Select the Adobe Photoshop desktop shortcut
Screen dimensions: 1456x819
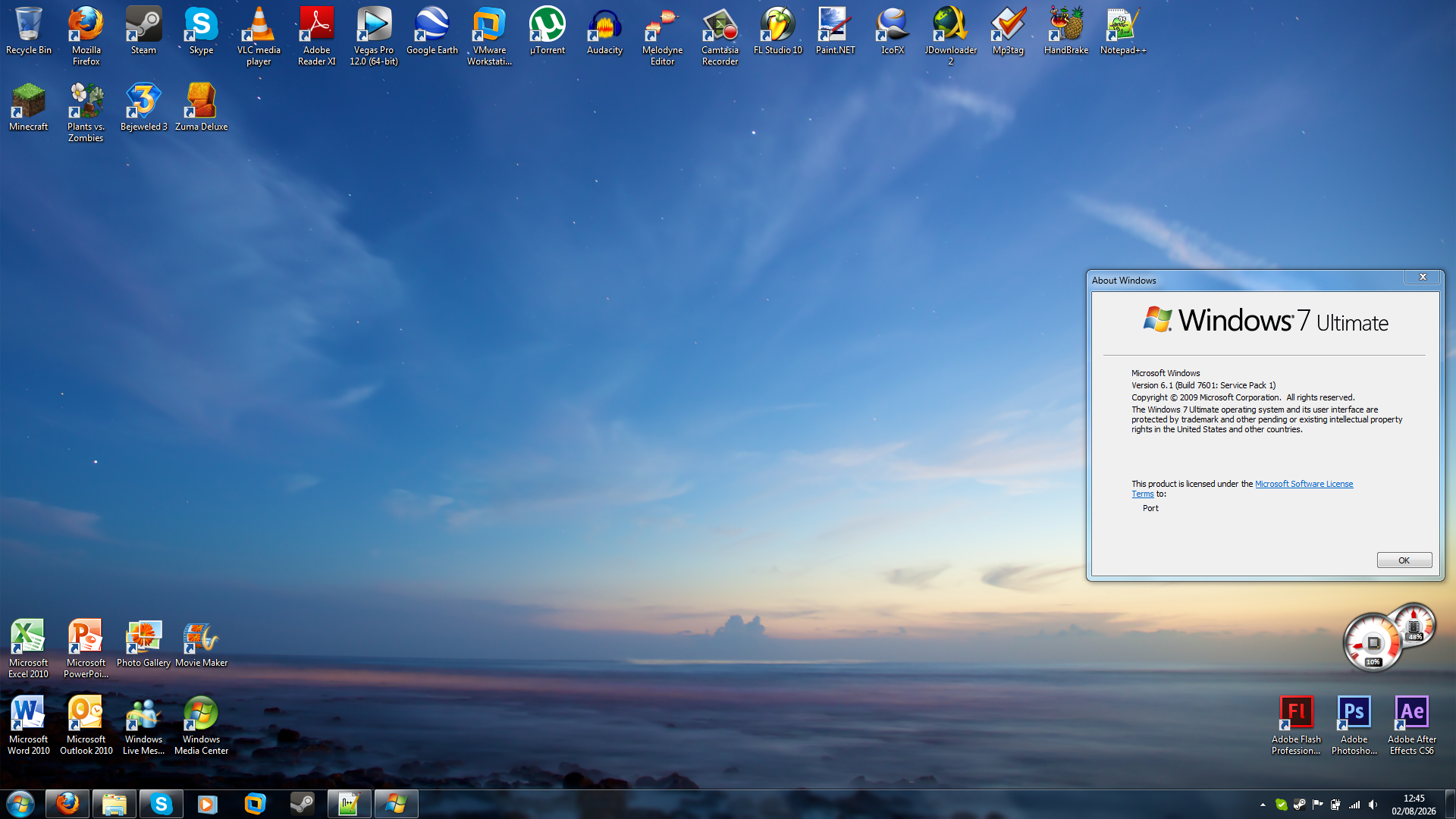pyautogui.click(x=1354, y=725)
